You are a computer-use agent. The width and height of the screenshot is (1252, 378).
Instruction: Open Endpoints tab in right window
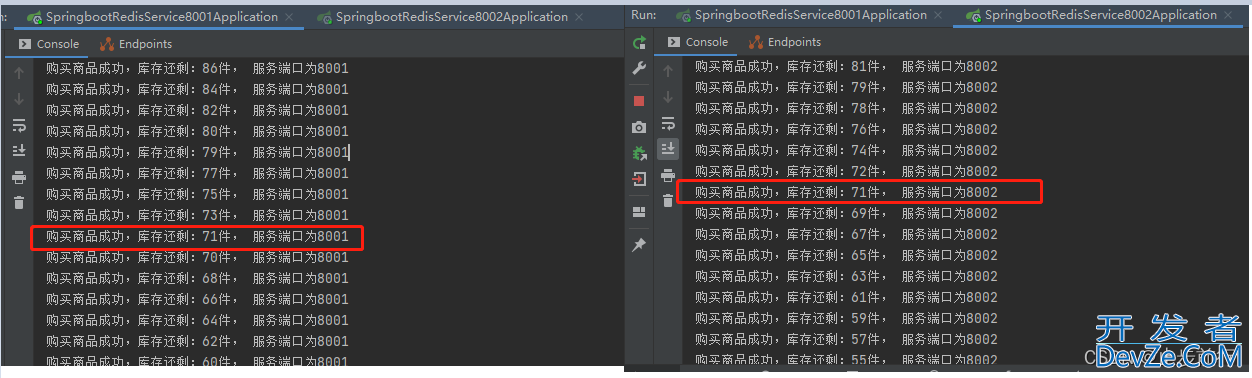point(786,42)
